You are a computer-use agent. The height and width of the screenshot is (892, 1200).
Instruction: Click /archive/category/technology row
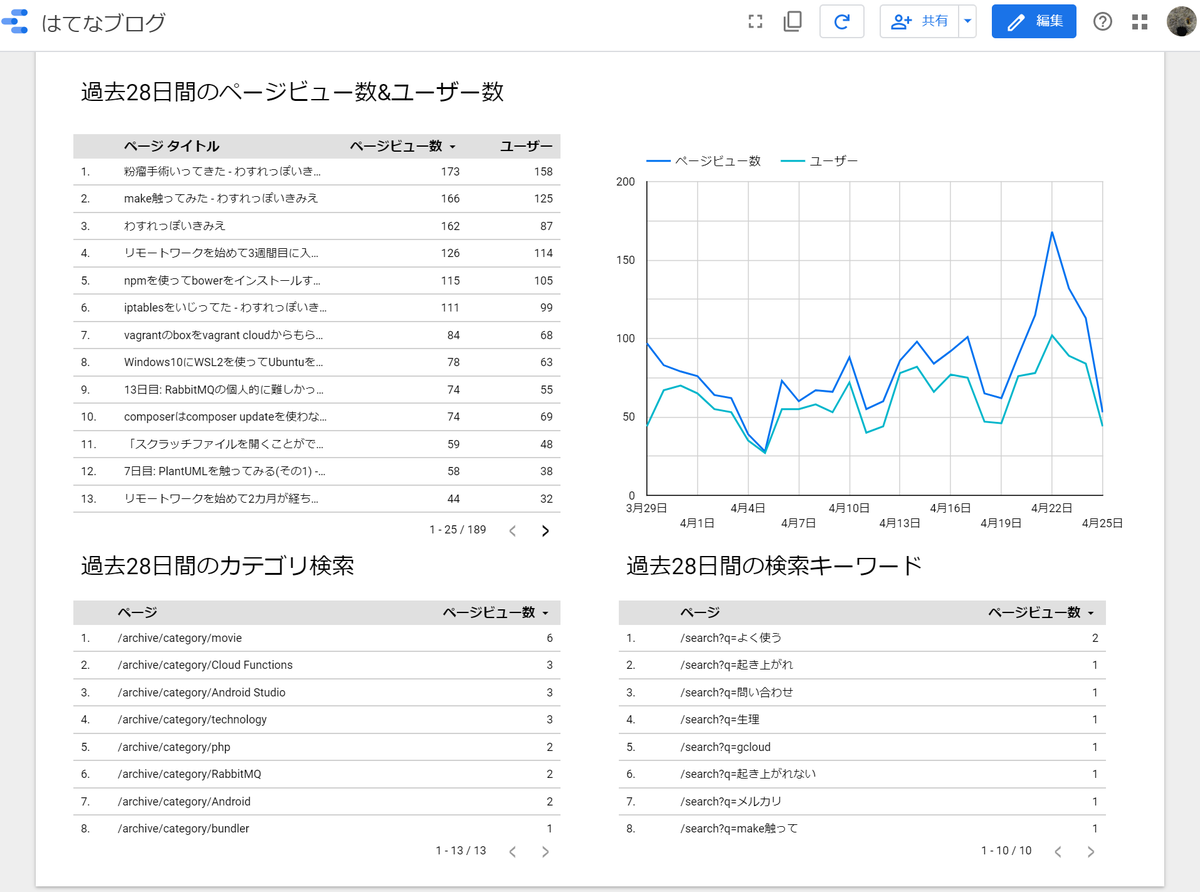316,719
